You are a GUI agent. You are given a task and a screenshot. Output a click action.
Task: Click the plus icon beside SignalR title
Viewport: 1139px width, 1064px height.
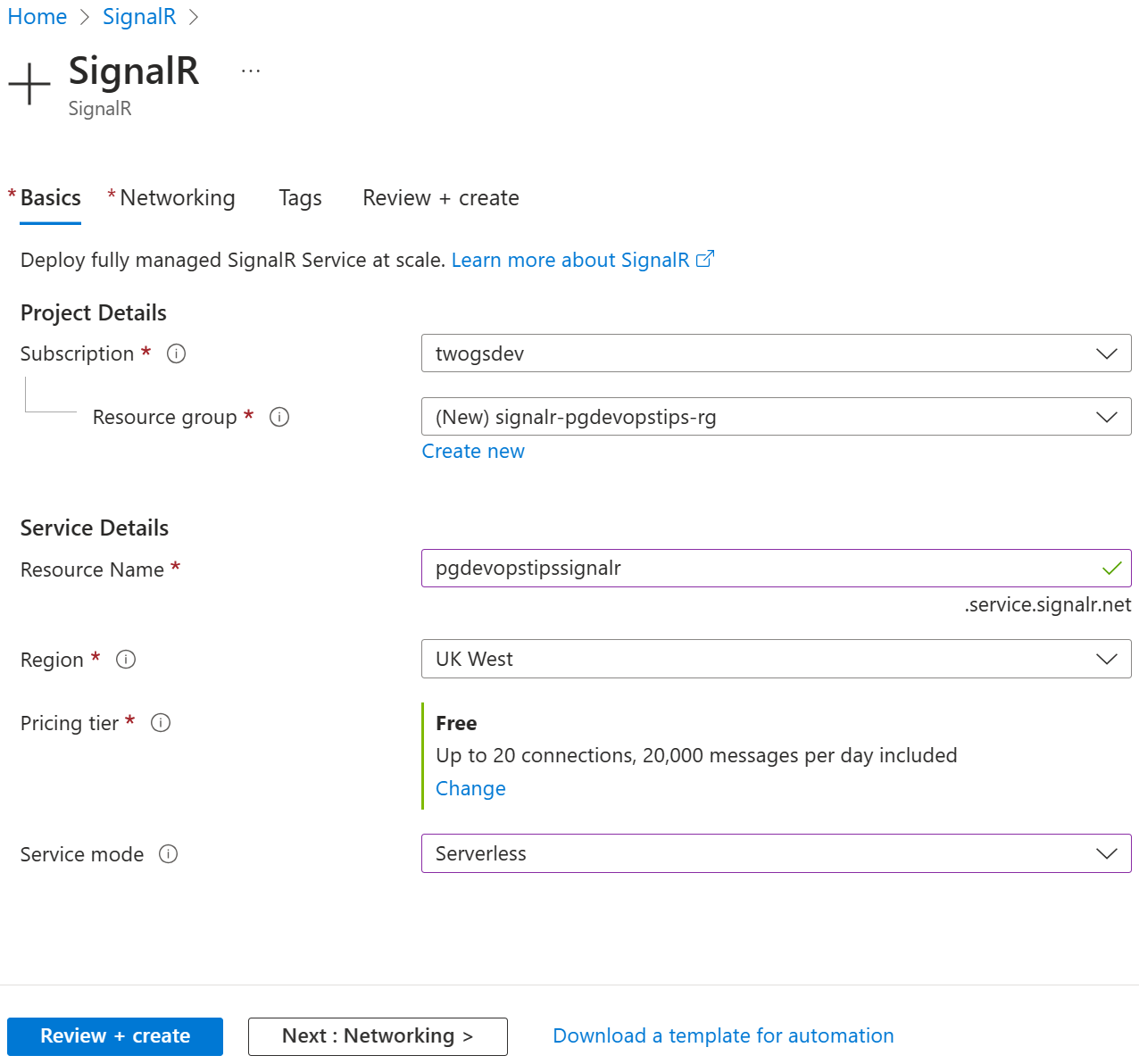pyautogui.click(x=29, y=84)
